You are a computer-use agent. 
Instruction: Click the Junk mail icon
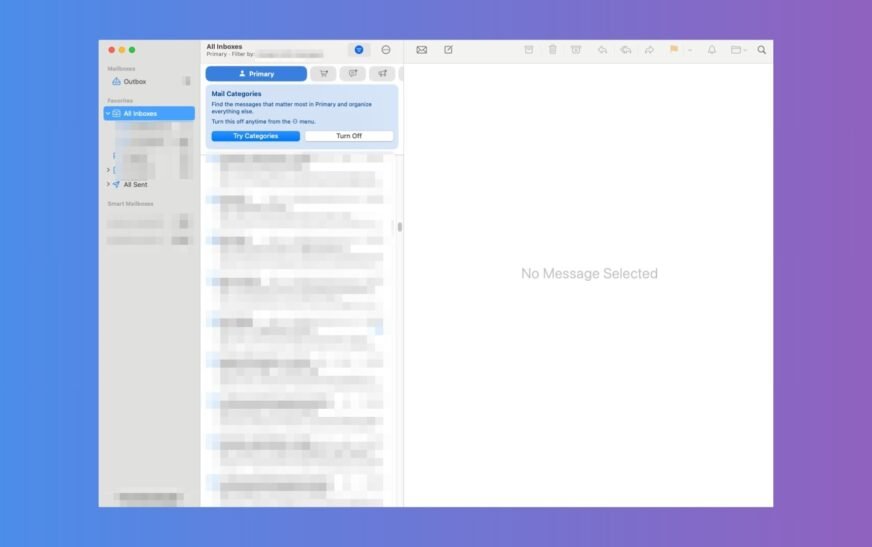pyautogui.click(x=576, y=50)
